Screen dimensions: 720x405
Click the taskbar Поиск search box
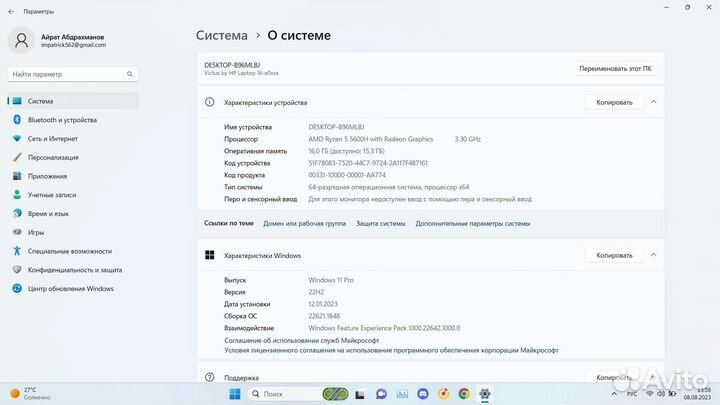point(285,394)
